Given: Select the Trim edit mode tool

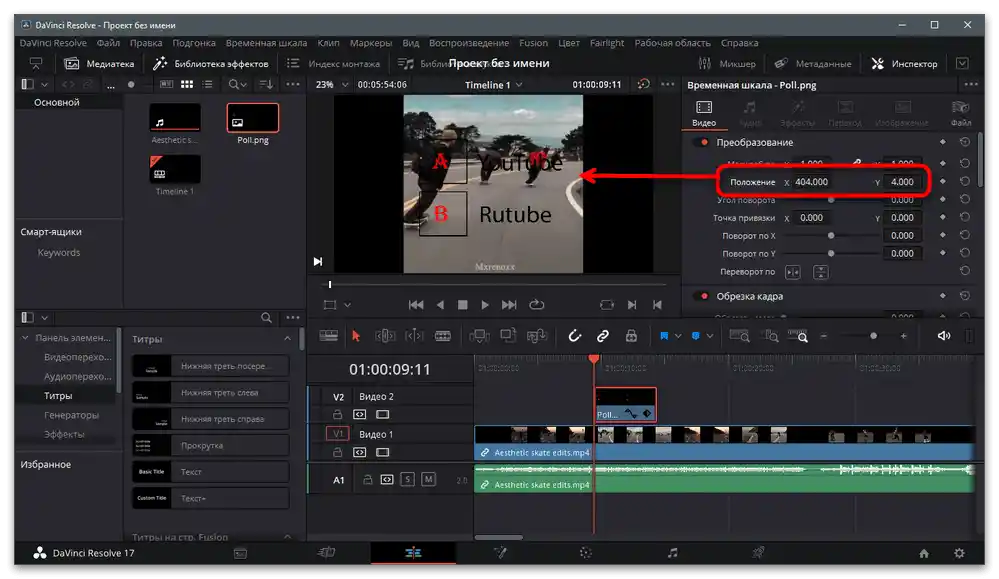Looking at the screenshot, I should (385, 336).
